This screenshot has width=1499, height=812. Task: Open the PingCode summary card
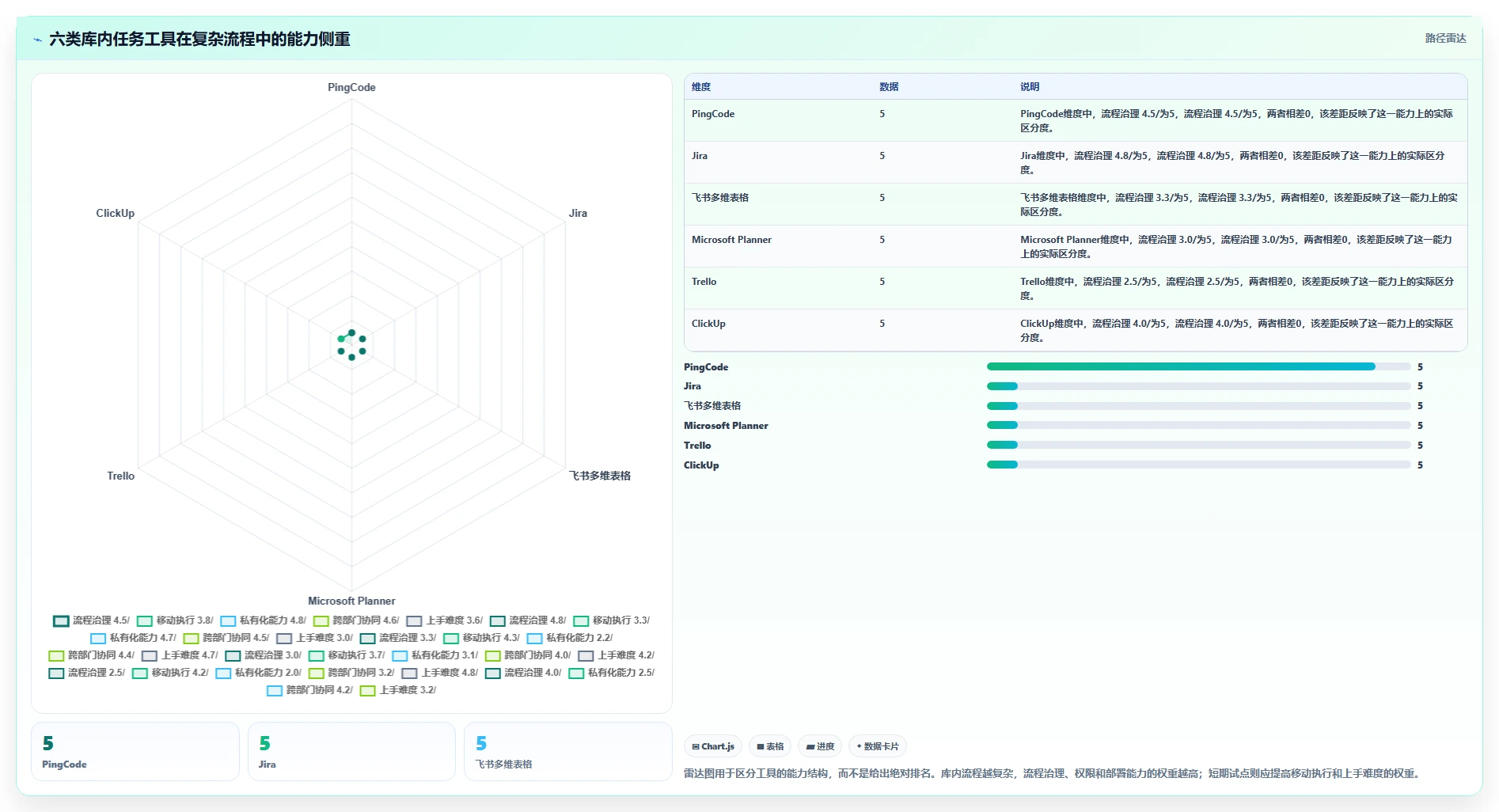[x=135, y=751]
